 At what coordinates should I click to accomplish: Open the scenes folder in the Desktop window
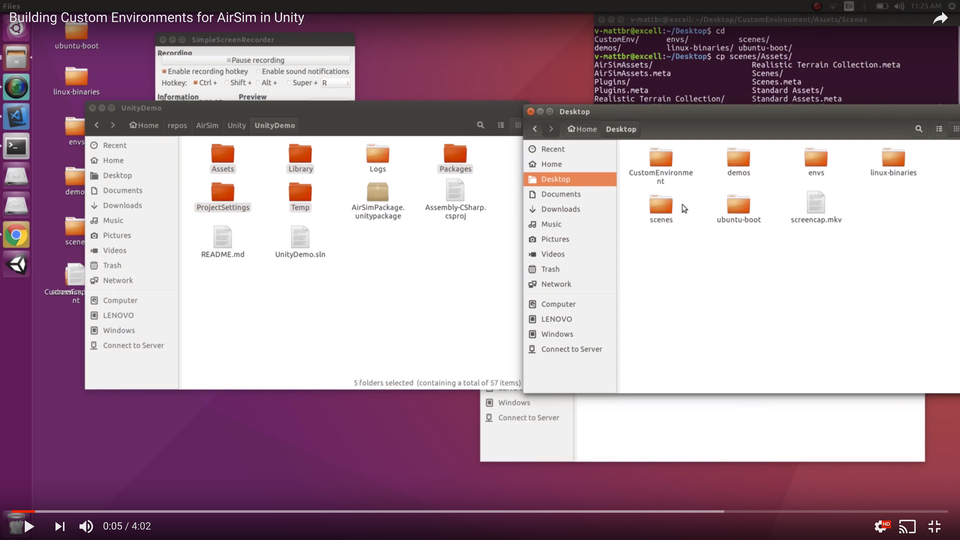click(661, 206)
